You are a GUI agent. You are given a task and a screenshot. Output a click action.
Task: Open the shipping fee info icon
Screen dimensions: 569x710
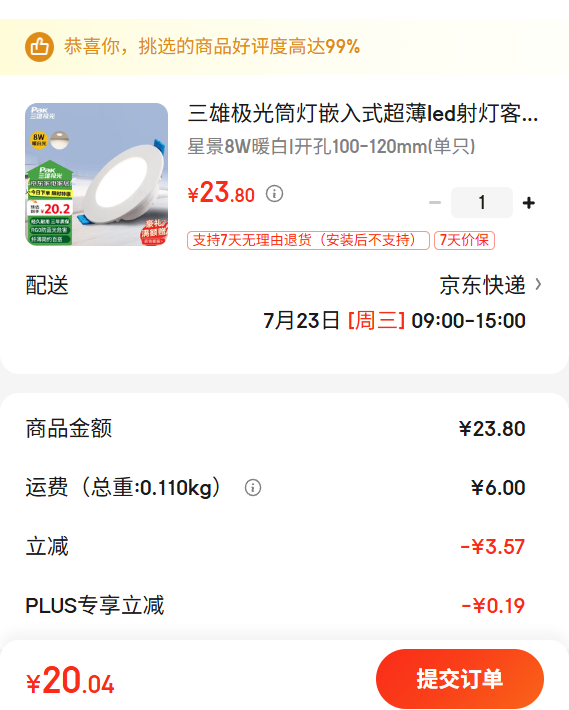pyautogui.click(x=253, y=488)
